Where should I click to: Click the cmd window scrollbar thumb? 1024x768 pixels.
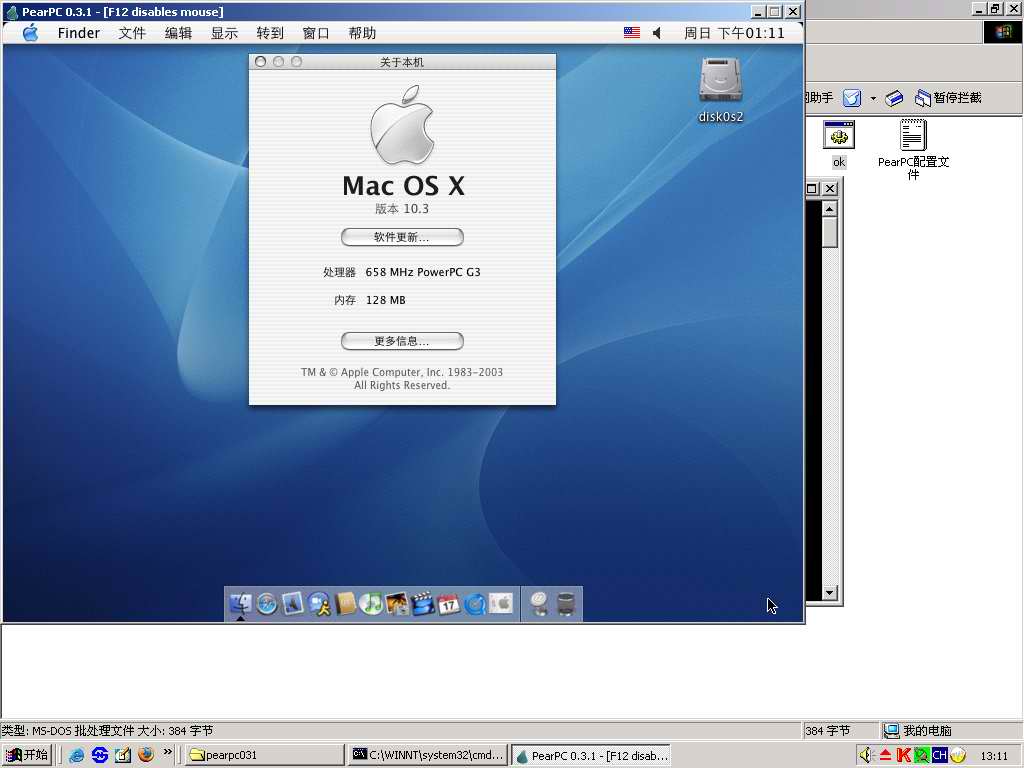coord(829,232)
